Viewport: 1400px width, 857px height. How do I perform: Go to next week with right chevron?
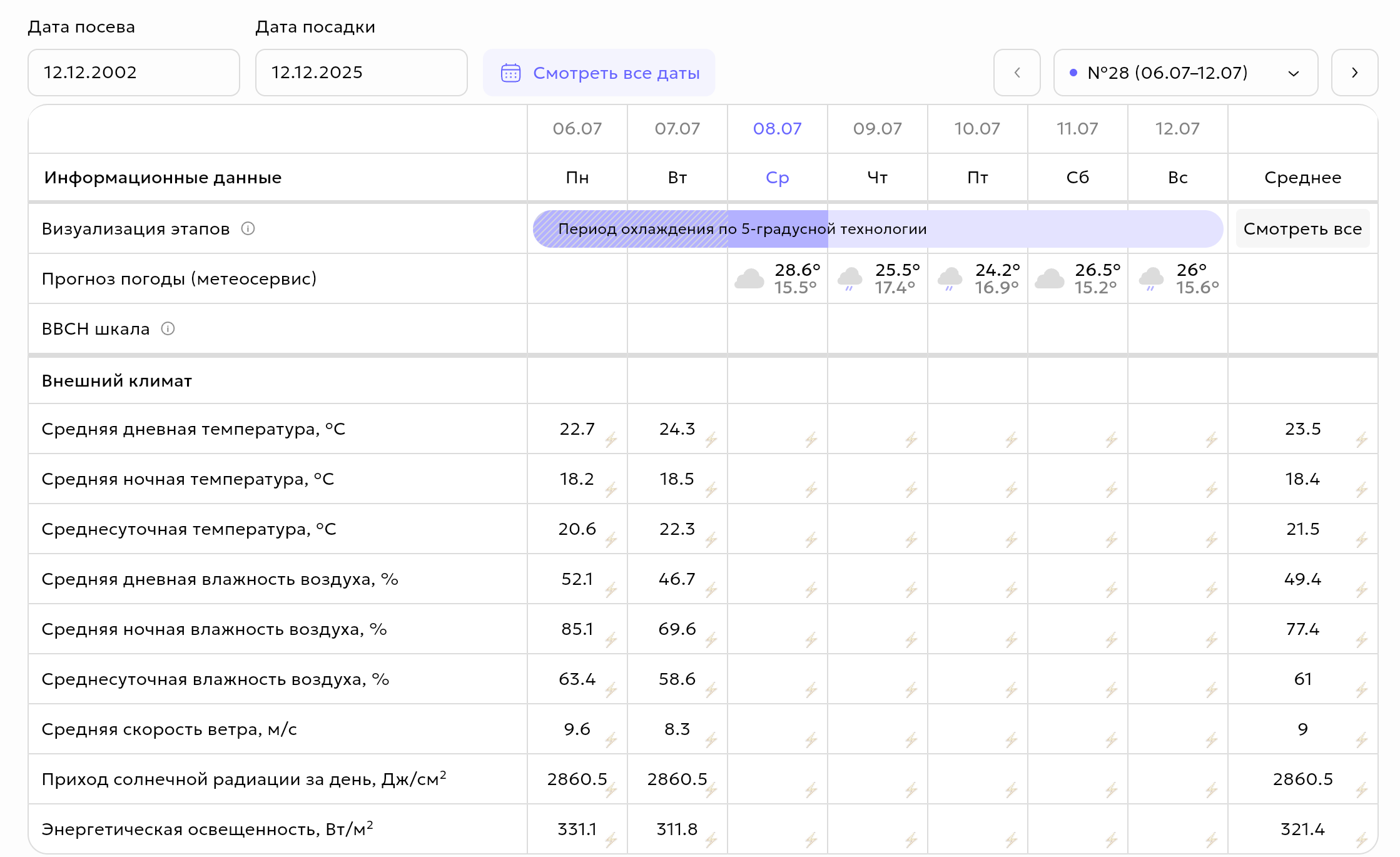pyautogui.click(x=1354, y=73)
